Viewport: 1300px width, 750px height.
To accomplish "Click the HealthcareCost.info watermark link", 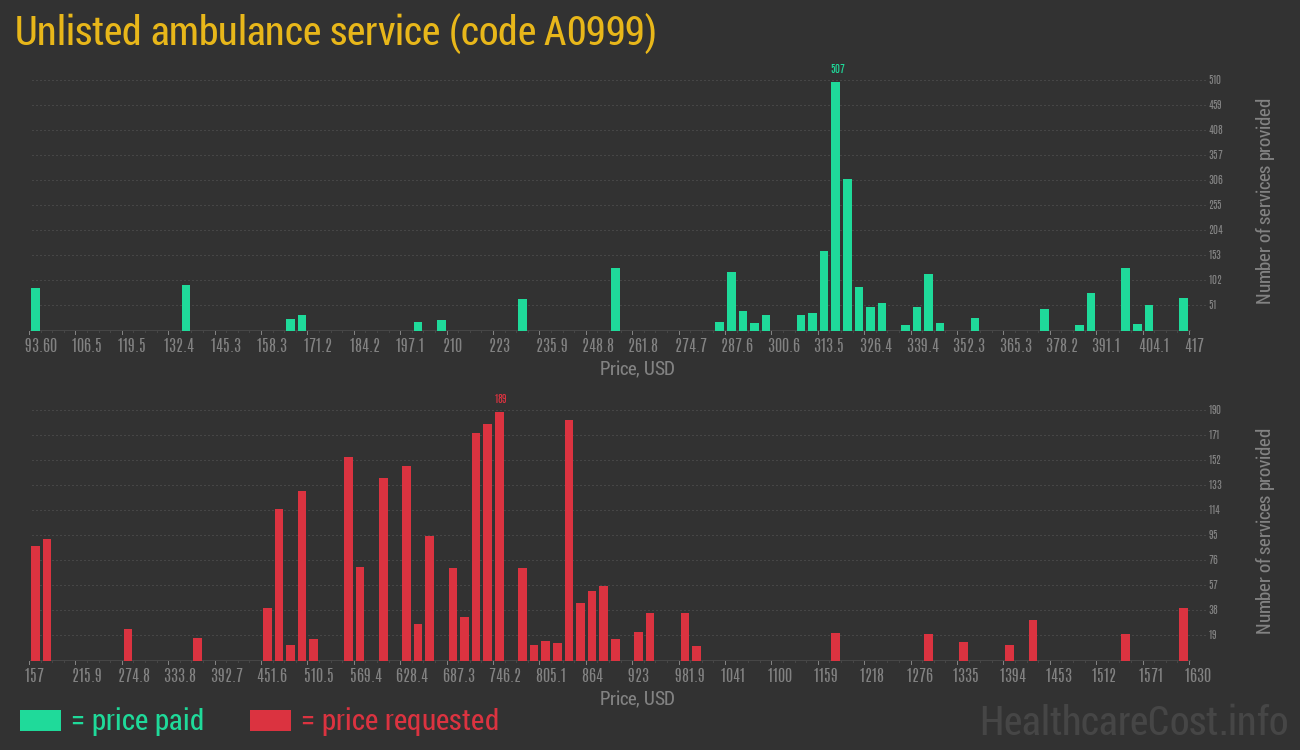I will pyautogui.click(x=1133, y=720).
